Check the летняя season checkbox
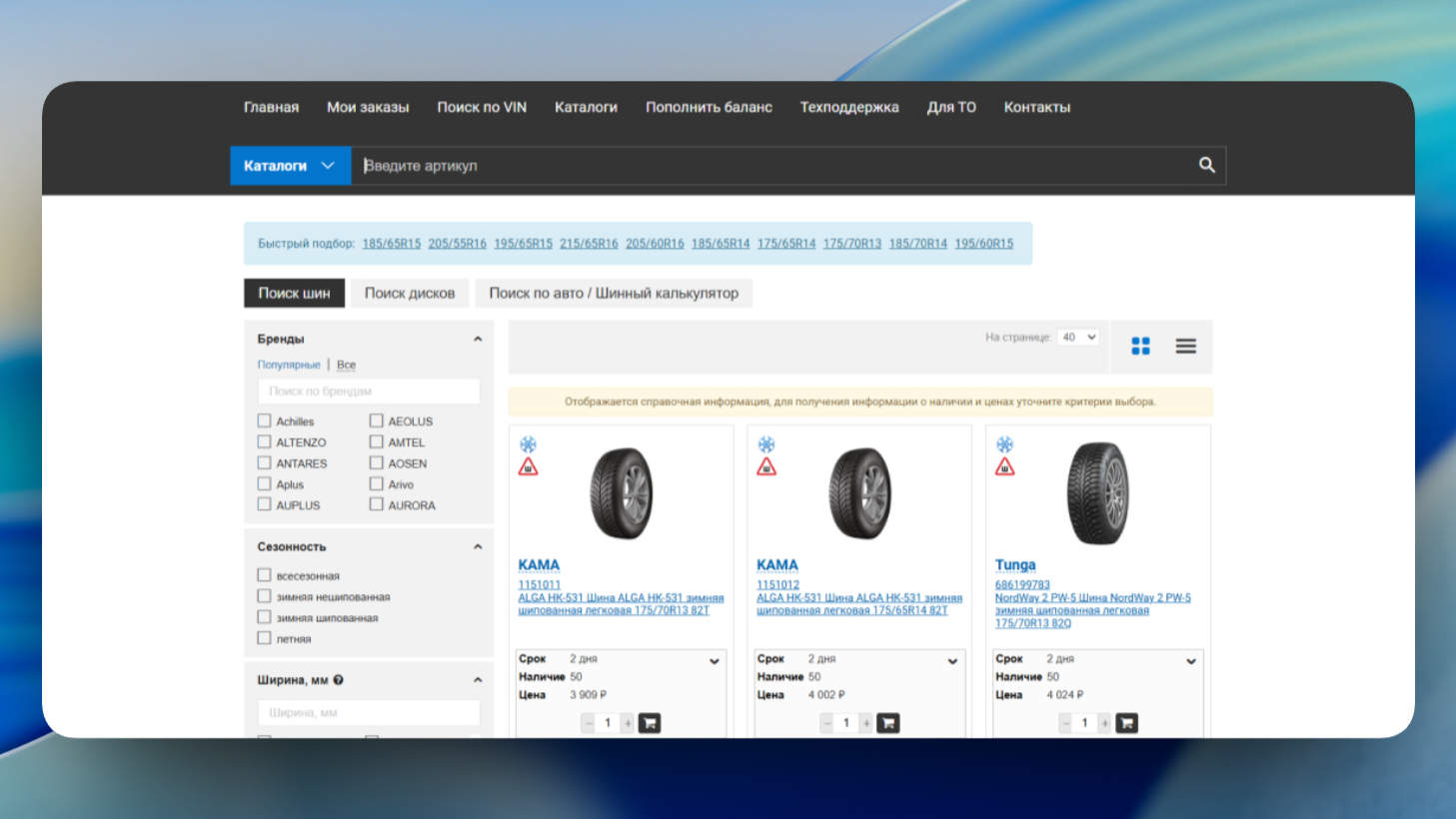 pos(265,639)
